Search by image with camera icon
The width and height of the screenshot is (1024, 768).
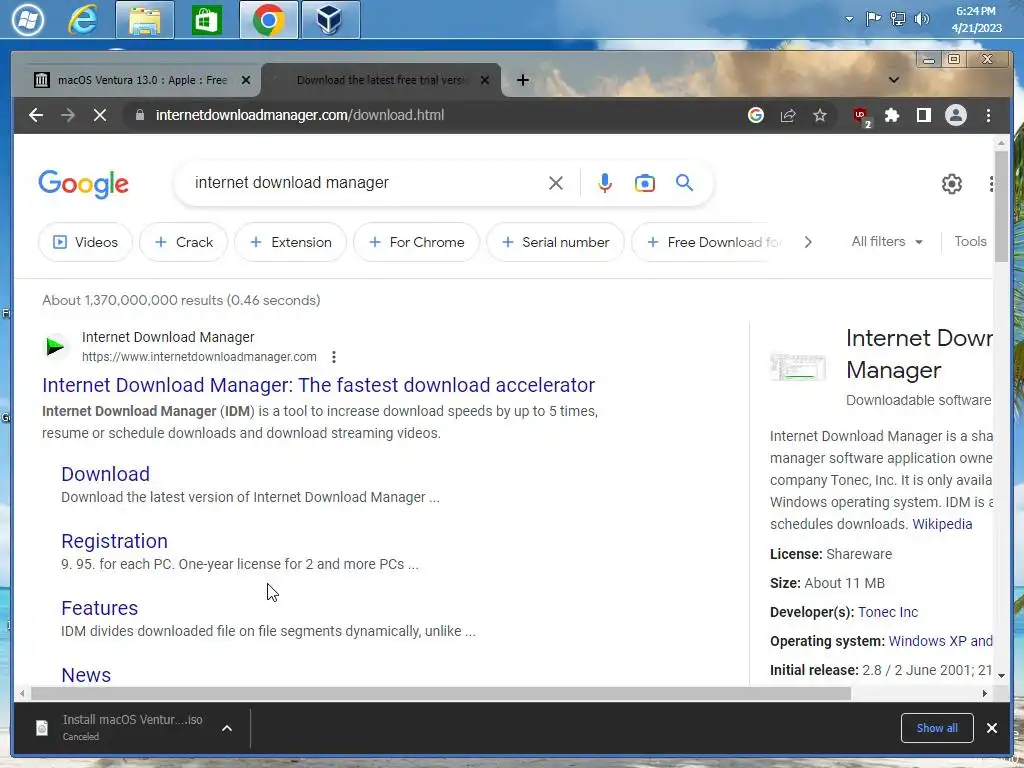pos(645,183)
